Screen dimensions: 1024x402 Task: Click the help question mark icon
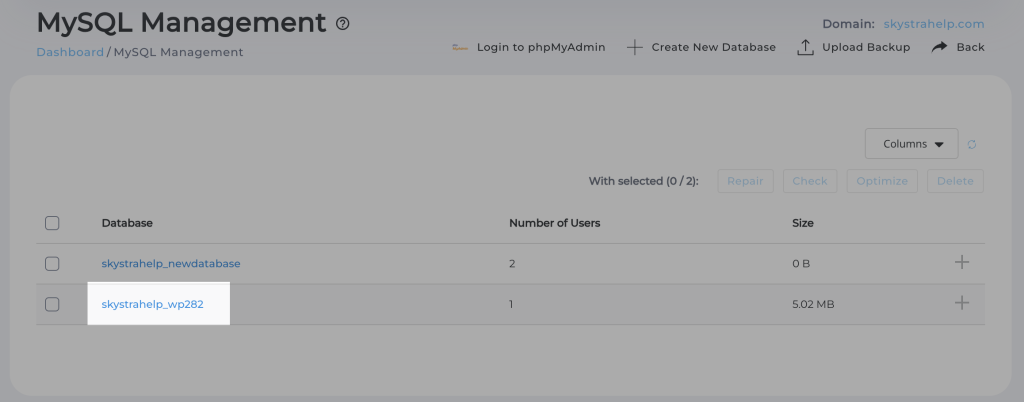[x=343, y=23]
